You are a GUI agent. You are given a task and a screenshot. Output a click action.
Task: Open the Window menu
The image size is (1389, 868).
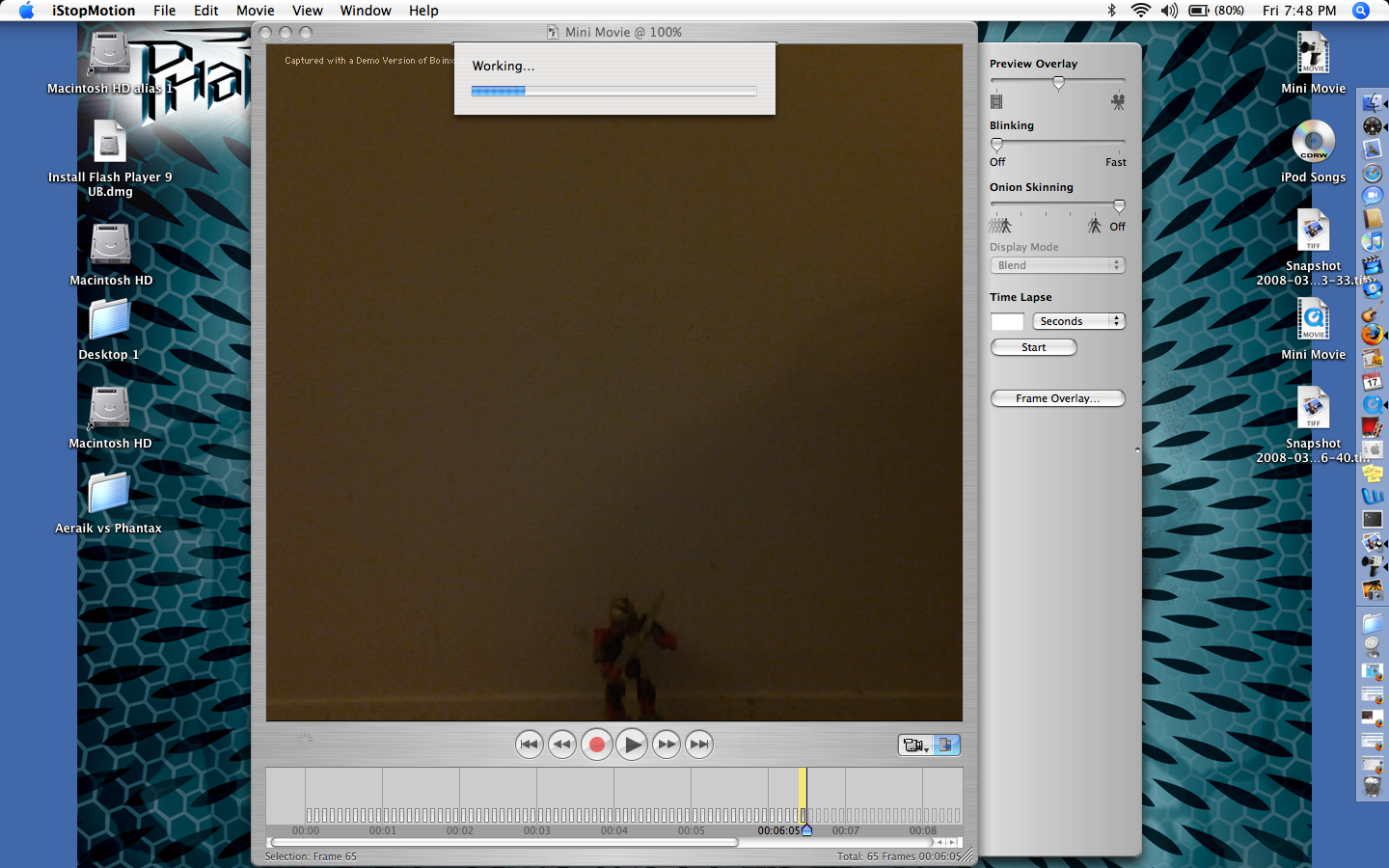365,11
